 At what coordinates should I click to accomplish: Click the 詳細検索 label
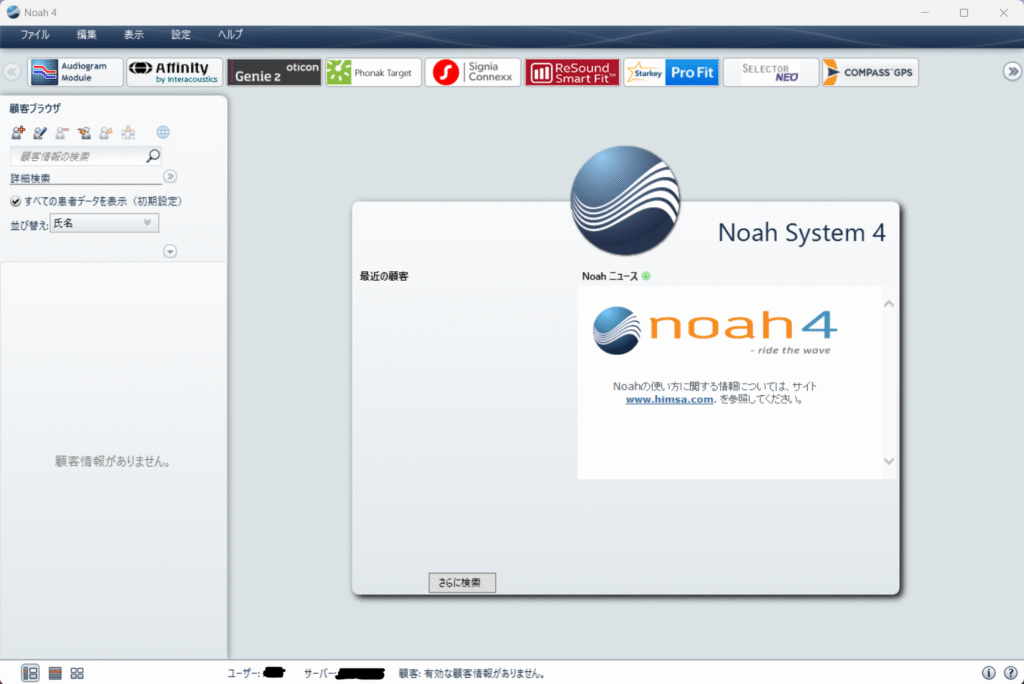(x=30, y=178)
